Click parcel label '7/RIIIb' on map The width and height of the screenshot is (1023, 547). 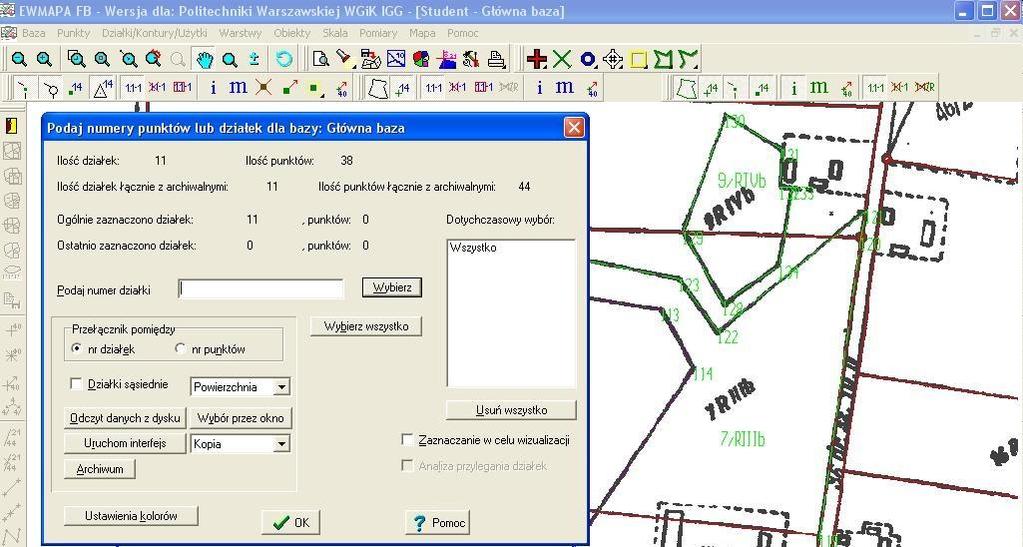742,439
